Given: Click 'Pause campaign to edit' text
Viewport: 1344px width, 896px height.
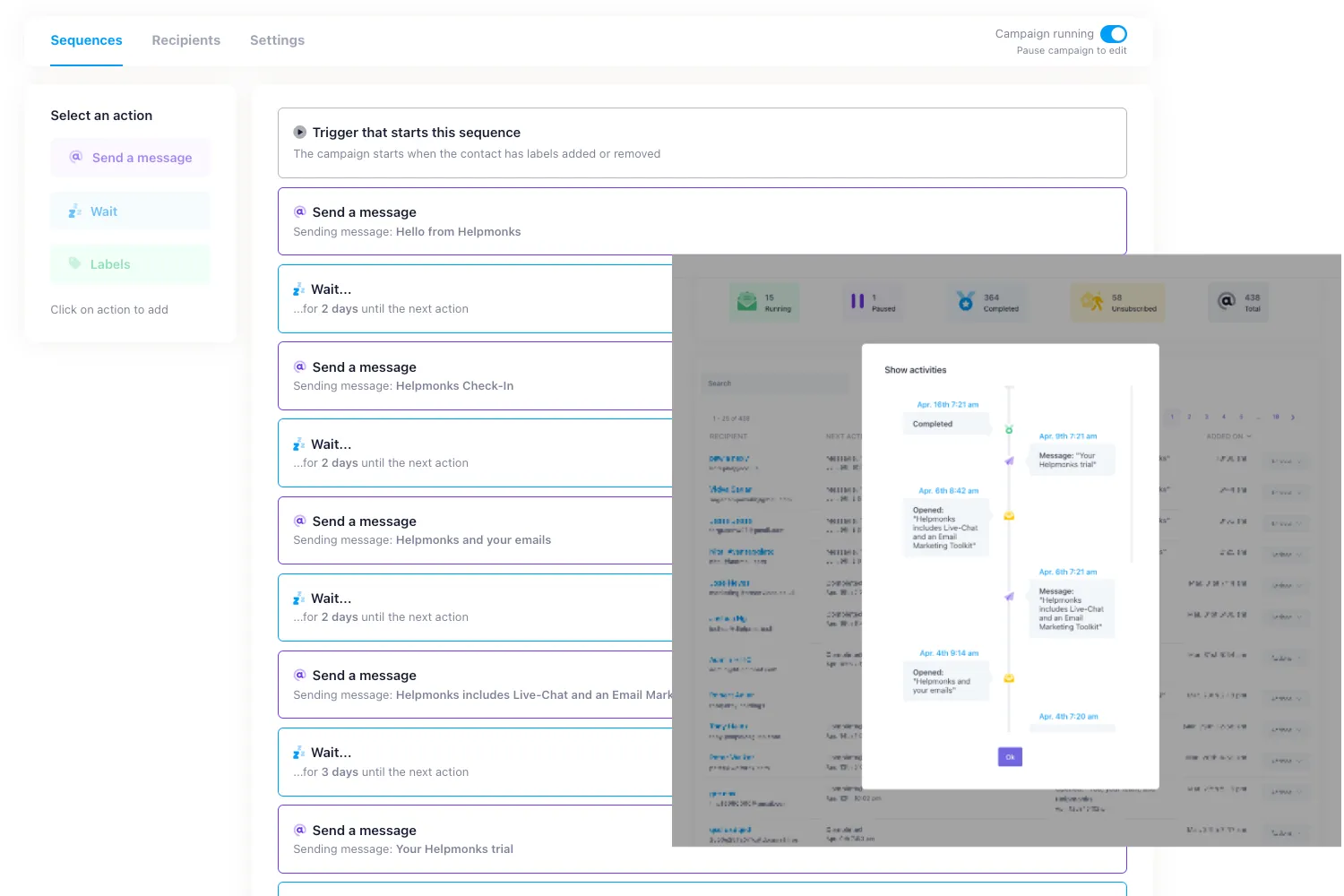Looking at the screenshot, I should pos(1072,51).
